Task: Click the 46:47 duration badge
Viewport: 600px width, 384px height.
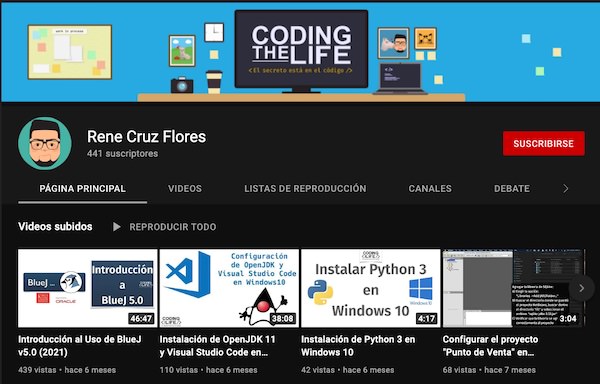Action: (141, 319)
